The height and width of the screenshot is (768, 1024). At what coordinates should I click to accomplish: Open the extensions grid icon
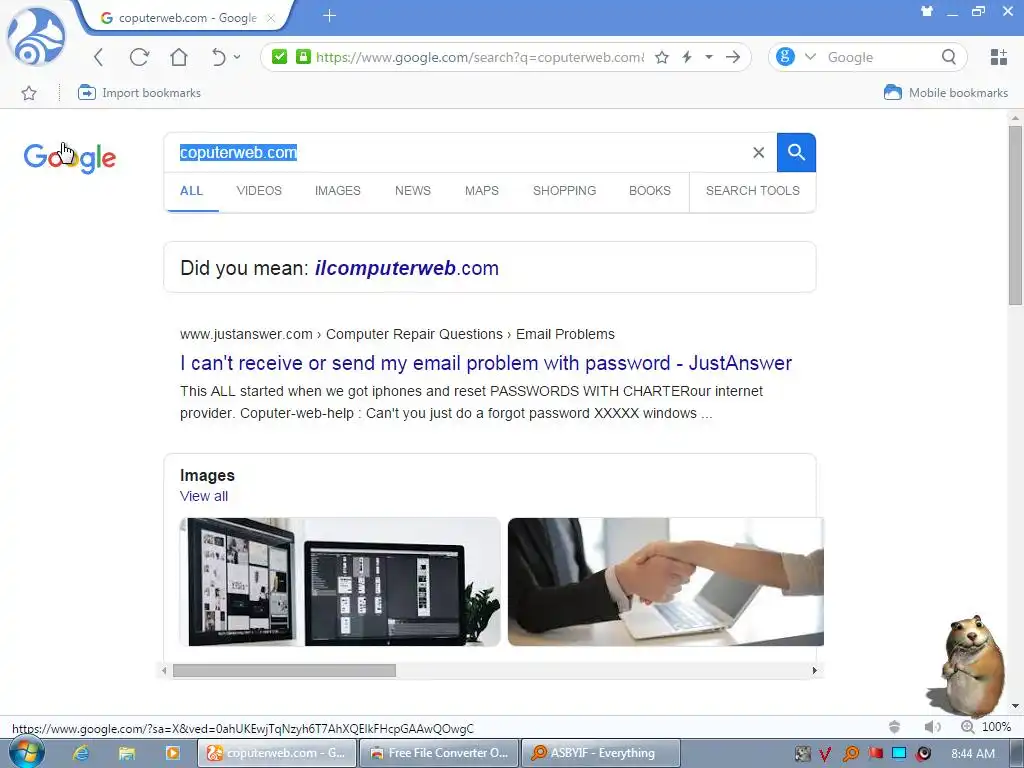(x=999, y=57)
